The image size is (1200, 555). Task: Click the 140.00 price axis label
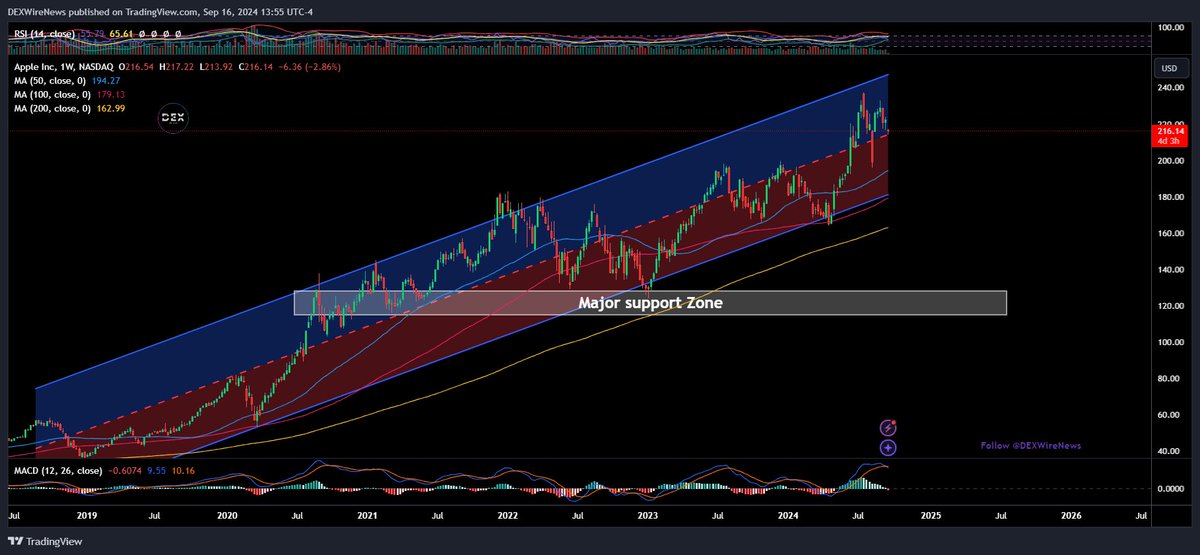(x=1169, y=270)
